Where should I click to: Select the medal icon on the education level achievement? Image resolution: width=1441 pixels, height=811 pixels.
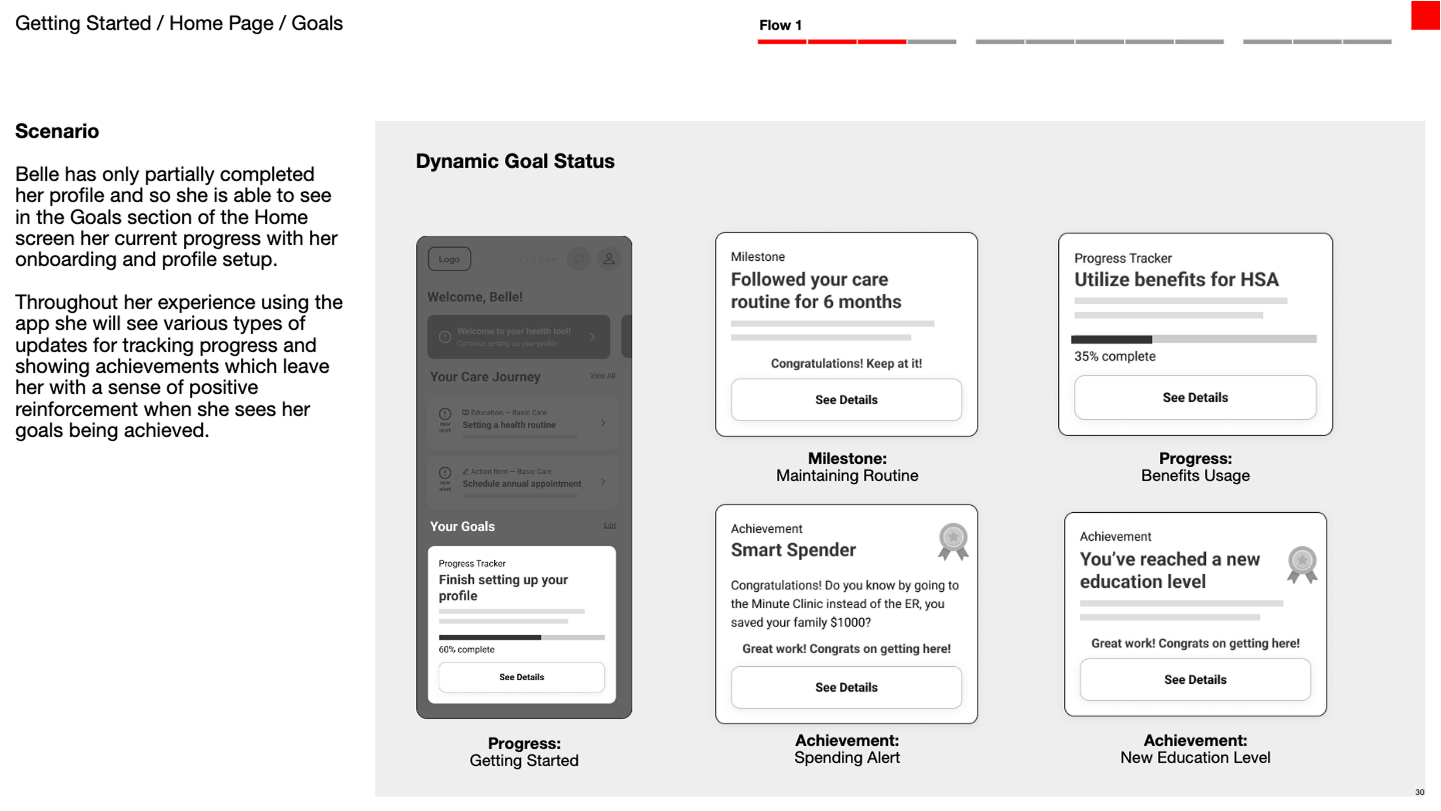(1302, 564)
